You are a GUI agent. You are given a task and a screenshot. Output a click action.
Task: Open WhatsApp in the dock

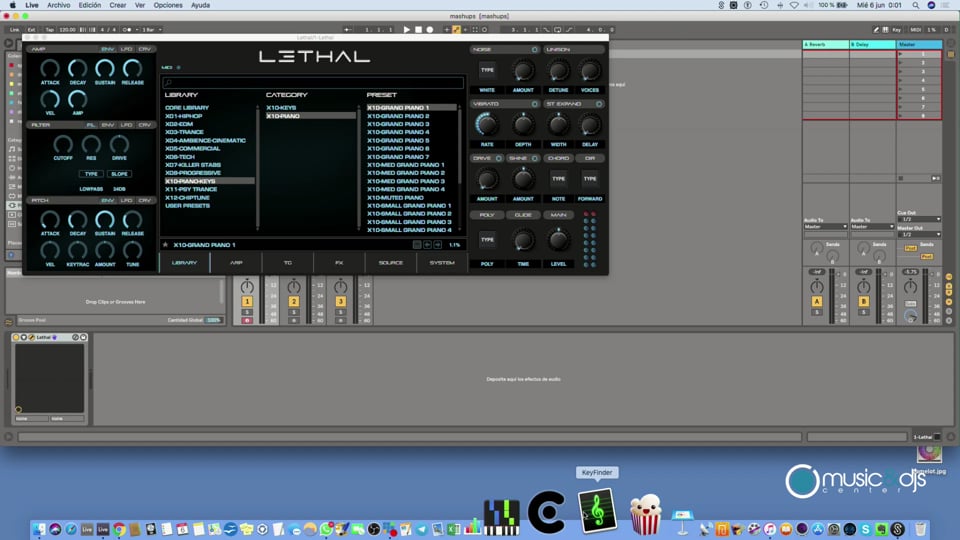click(326, 530)
